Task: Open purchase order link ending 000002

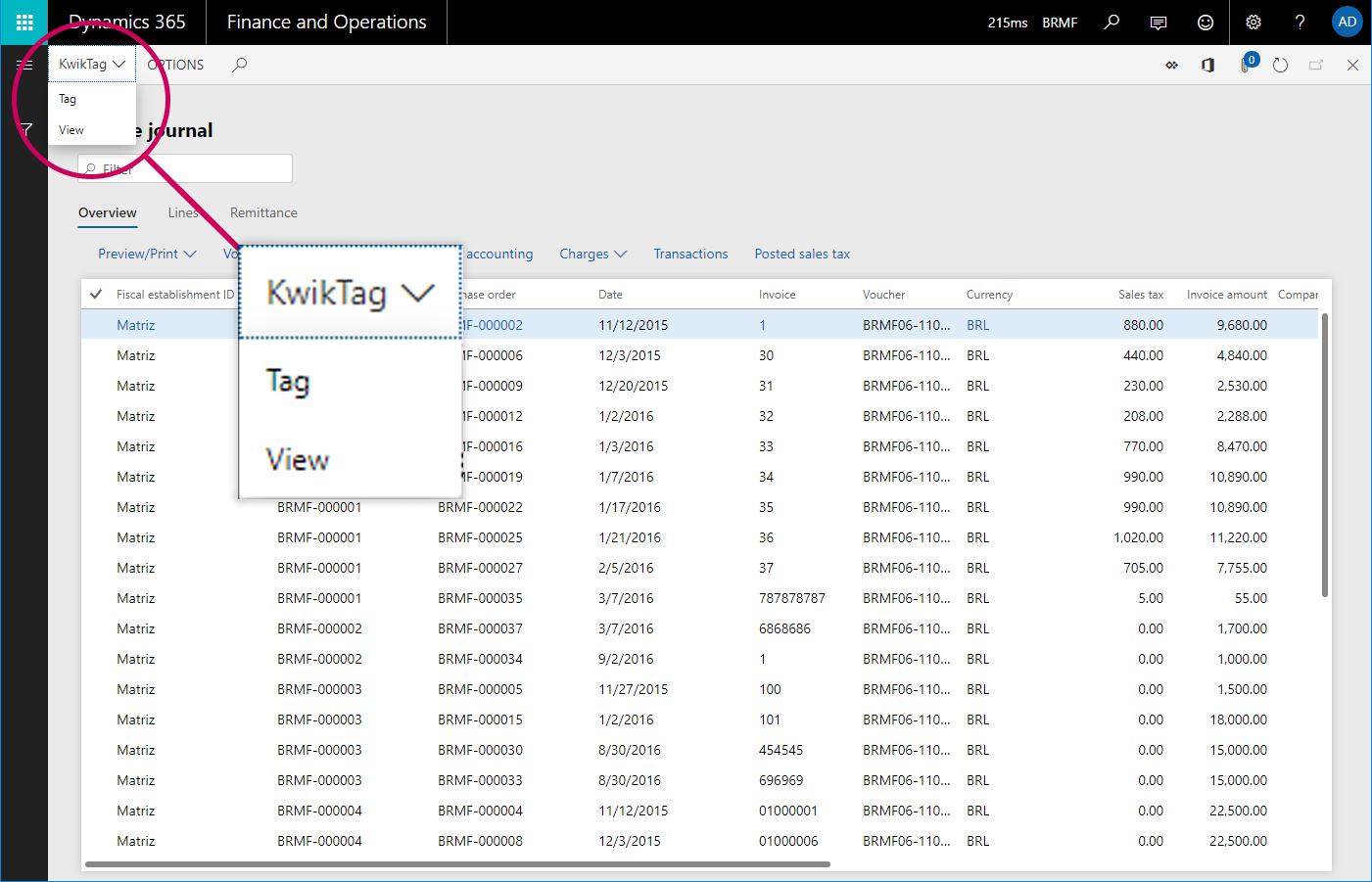Action: coord(493,325)
